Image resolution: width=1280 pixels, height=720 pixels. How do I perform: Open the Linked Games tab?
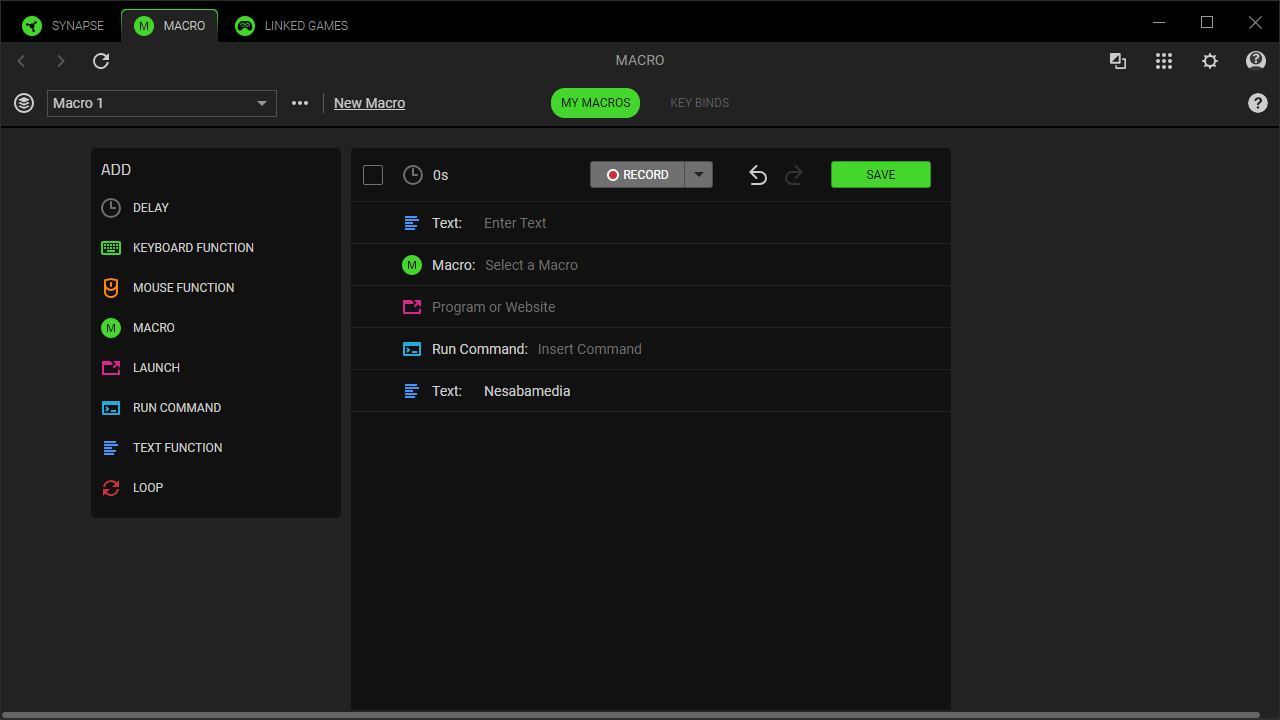[292, 26]
